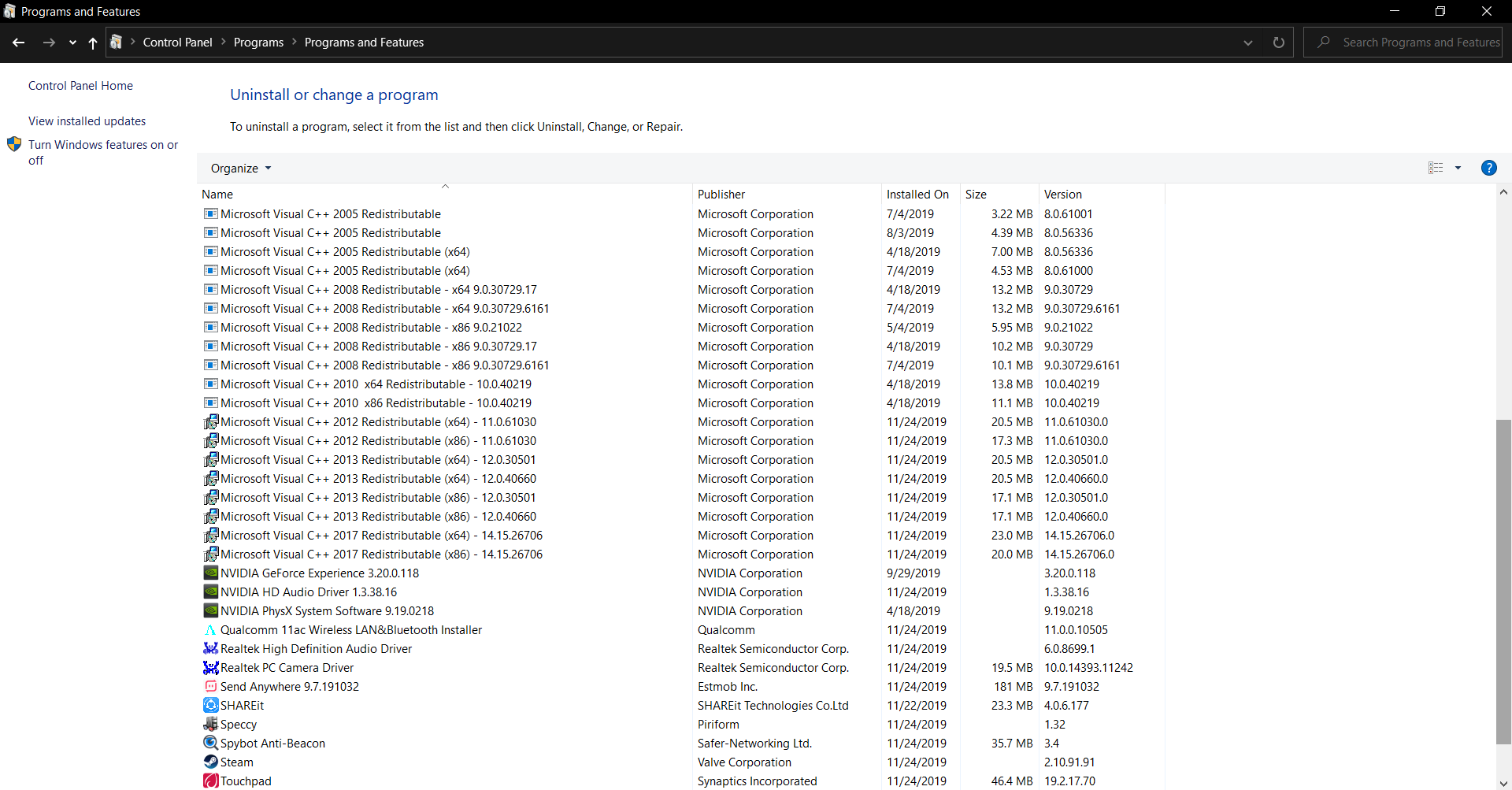
Task: Open the Organize dropdown menu
Action: (x=239, y=168)
